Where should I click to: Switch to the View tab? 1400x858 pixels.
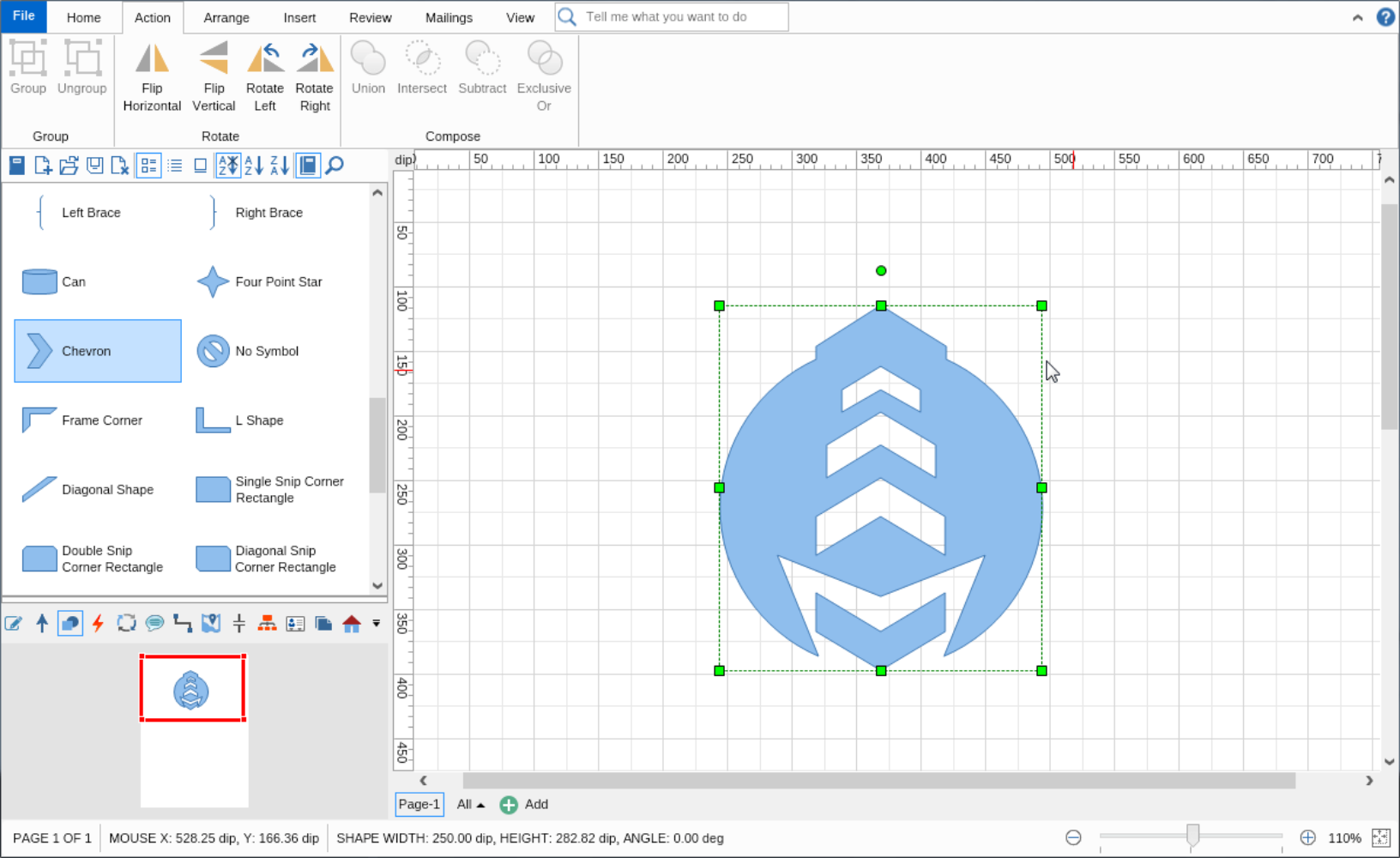pos(520,17)
